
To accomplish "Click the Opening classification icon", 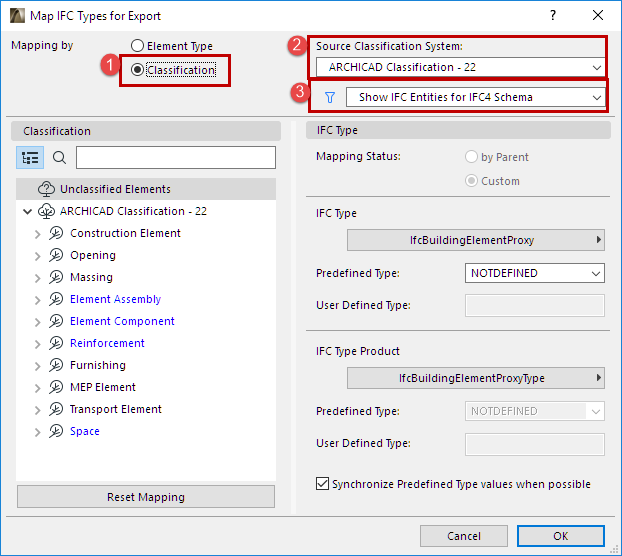I will coord(56,255).
